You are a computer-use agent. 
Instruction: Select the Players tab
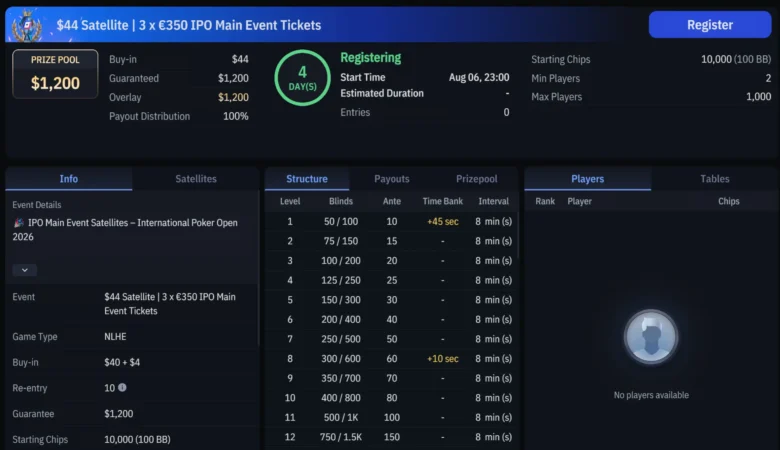tap(587, 179)
